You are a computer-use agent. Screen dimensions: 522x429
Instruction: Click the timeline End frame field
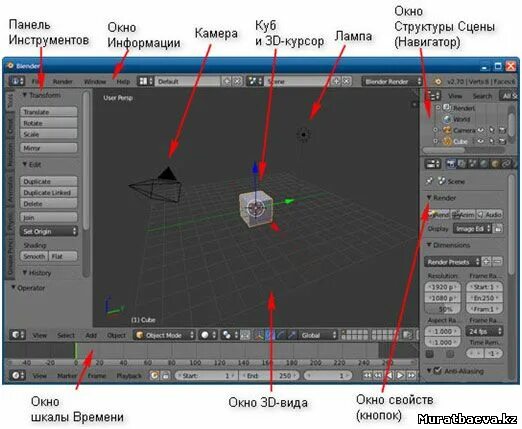(x=269, y=376)
